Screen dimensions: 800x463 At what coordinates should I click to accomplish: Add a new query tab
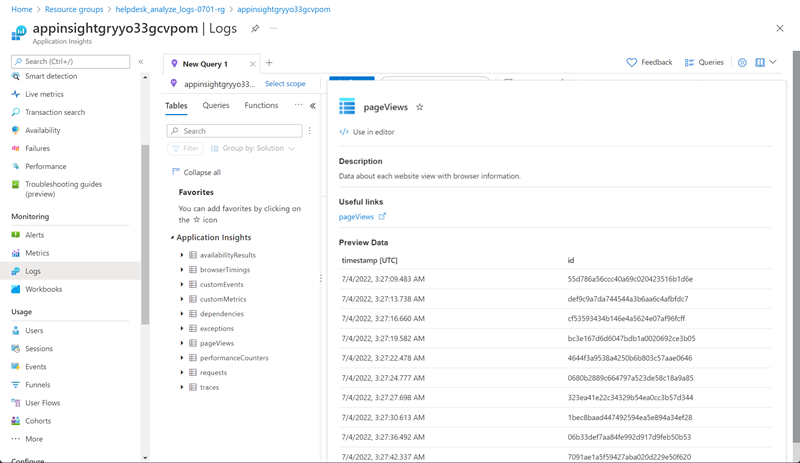tap(269, 63)
